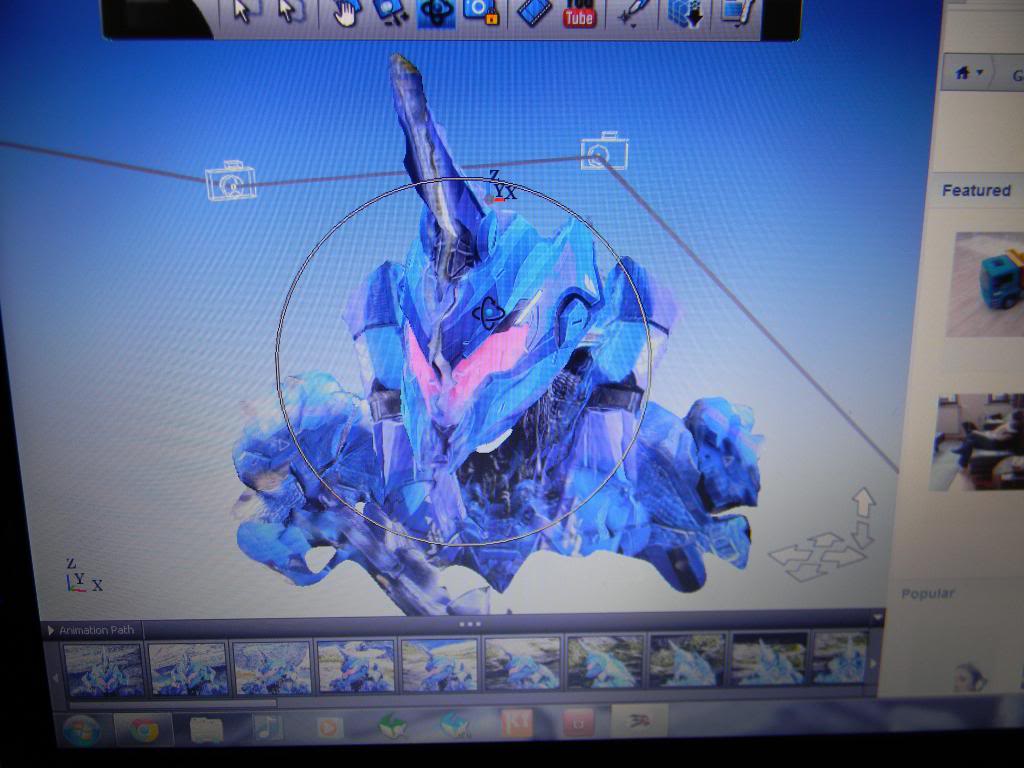1024x768 pixels.
Task: Open file folder from the taskbar
Action: pos(206,728)
